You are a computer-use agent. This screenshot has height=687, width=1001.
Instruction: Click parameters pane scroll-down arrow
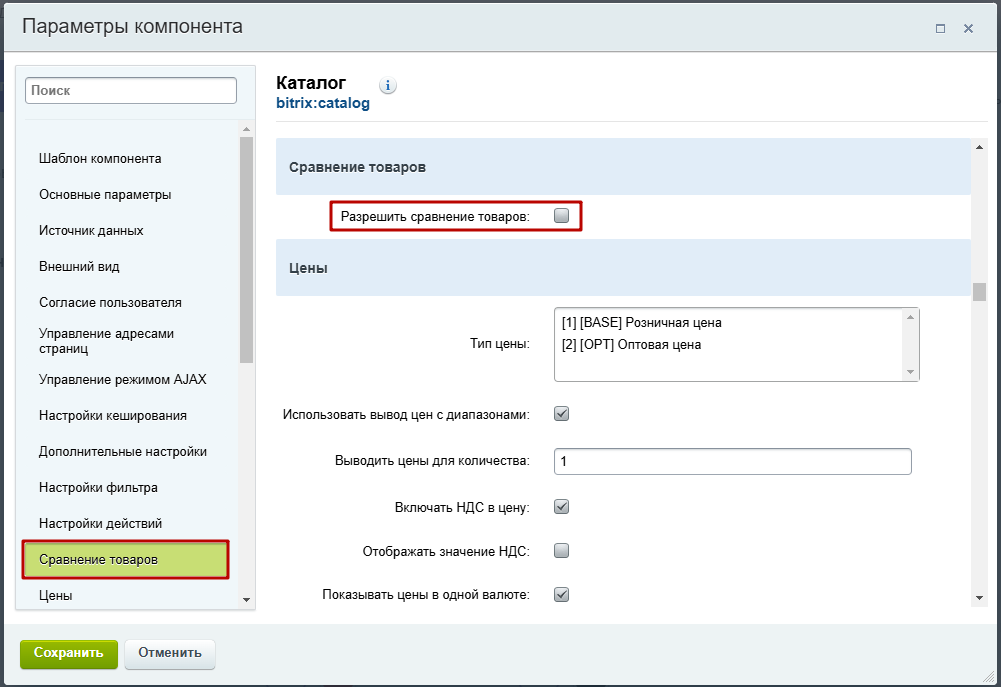pos(979,598)
